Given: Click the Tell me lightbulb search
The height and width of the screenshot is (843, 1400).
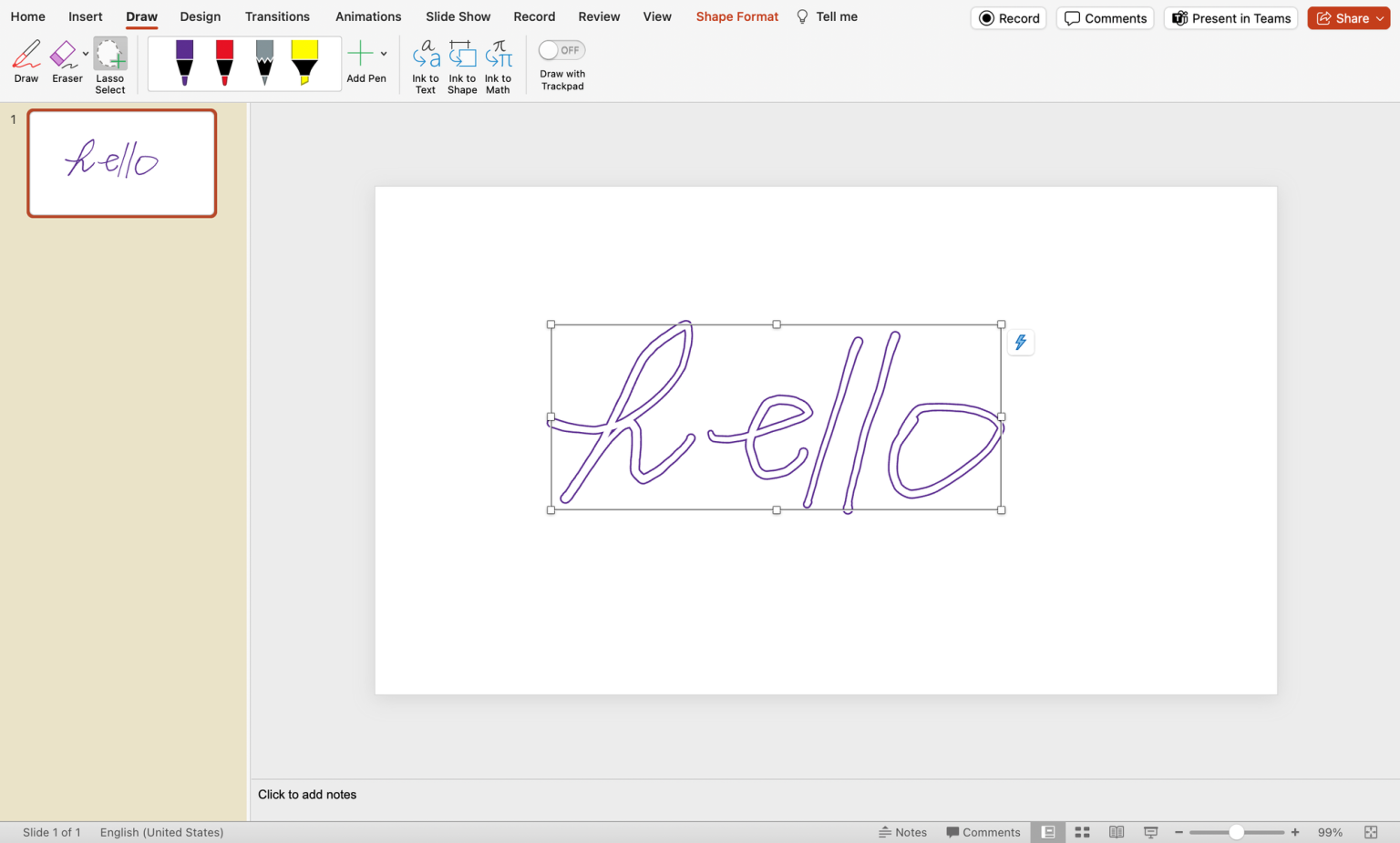Looking at the screenshot, I should pyautogui.click(x=827, y=16).
